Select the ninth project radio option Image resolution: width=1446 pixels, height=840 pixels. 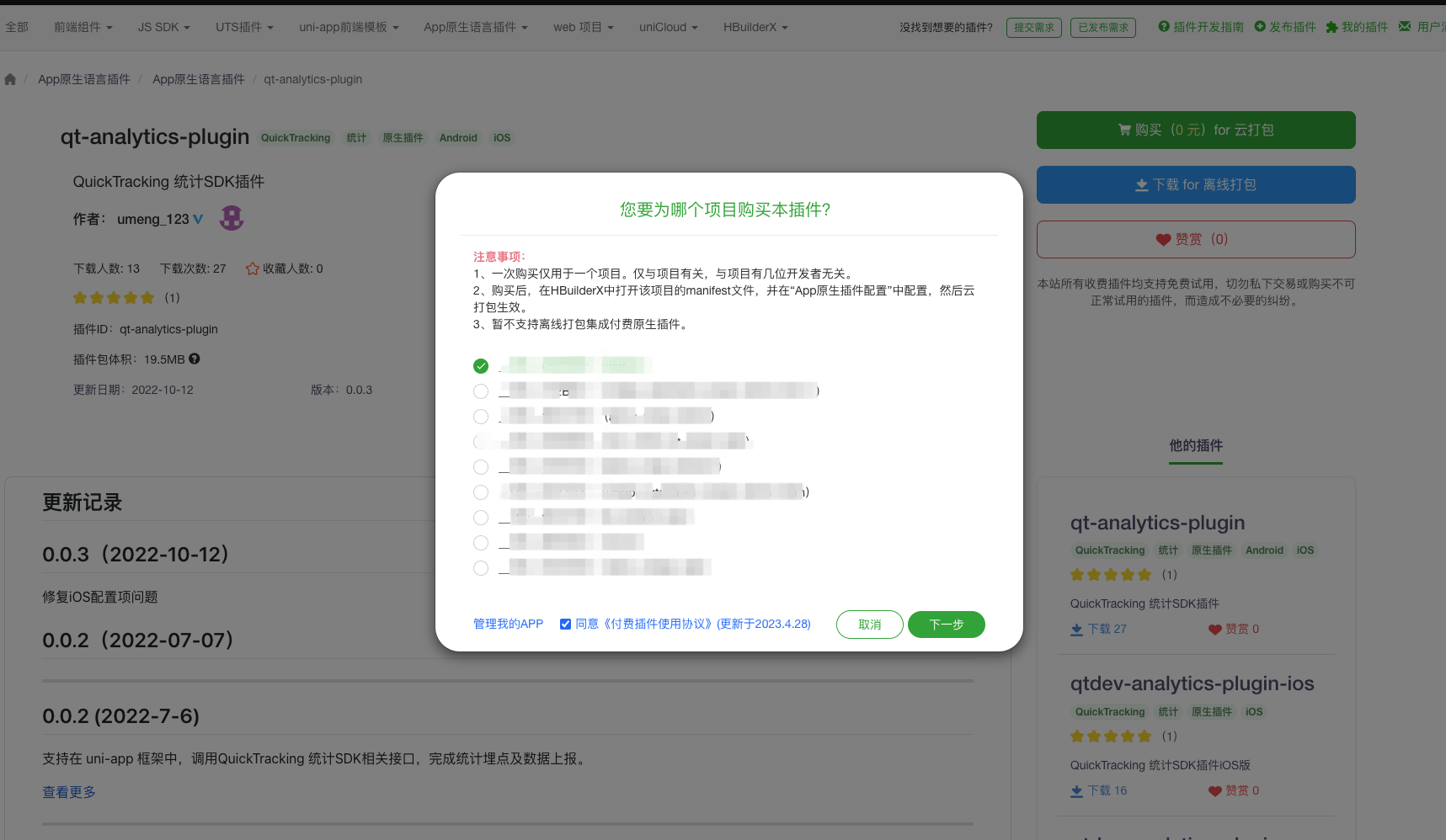pyautogui.click(x=481, y=568)
